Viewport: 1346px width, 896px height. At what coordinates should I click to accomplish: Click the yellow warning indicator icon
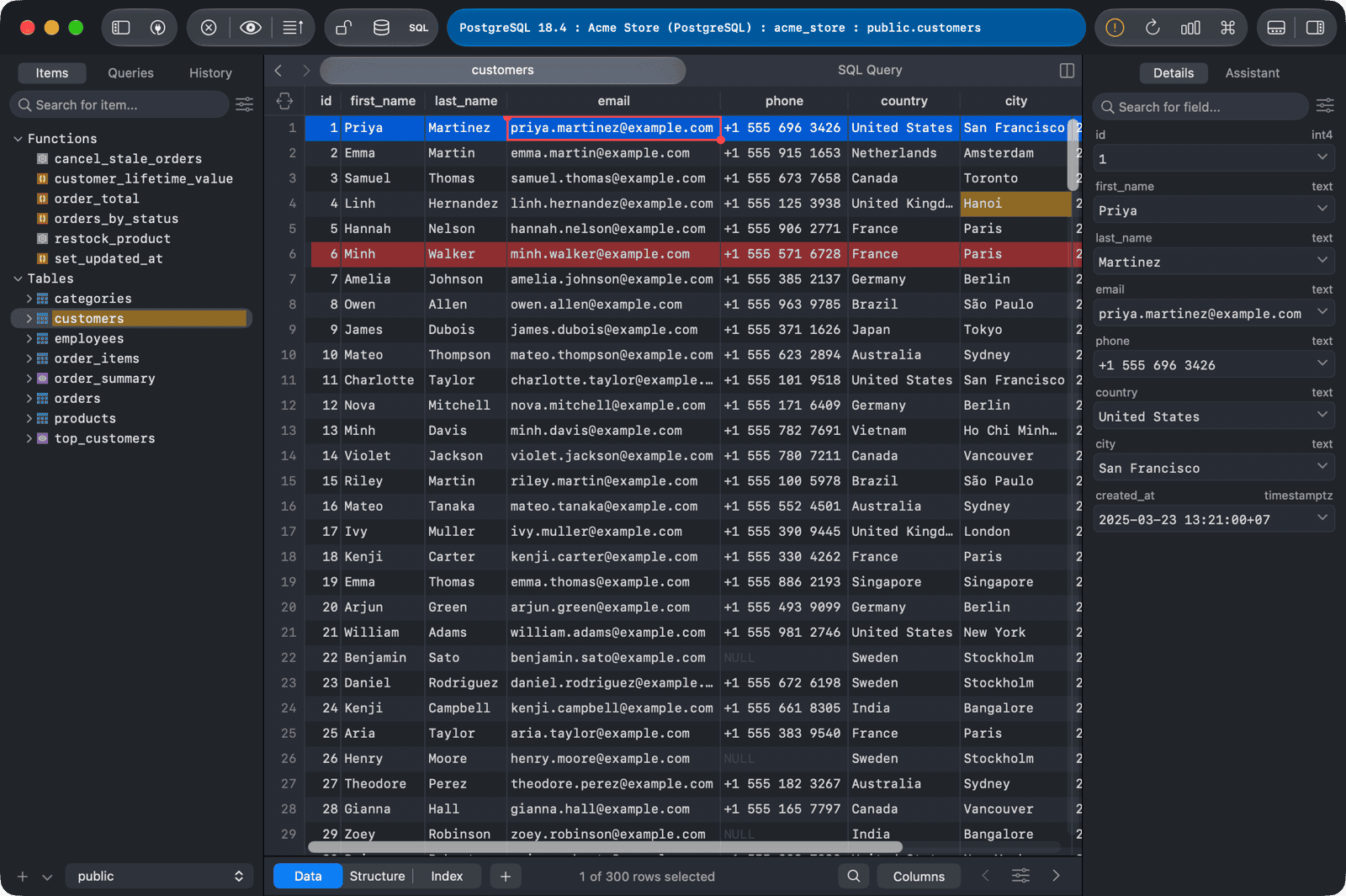1115,28
